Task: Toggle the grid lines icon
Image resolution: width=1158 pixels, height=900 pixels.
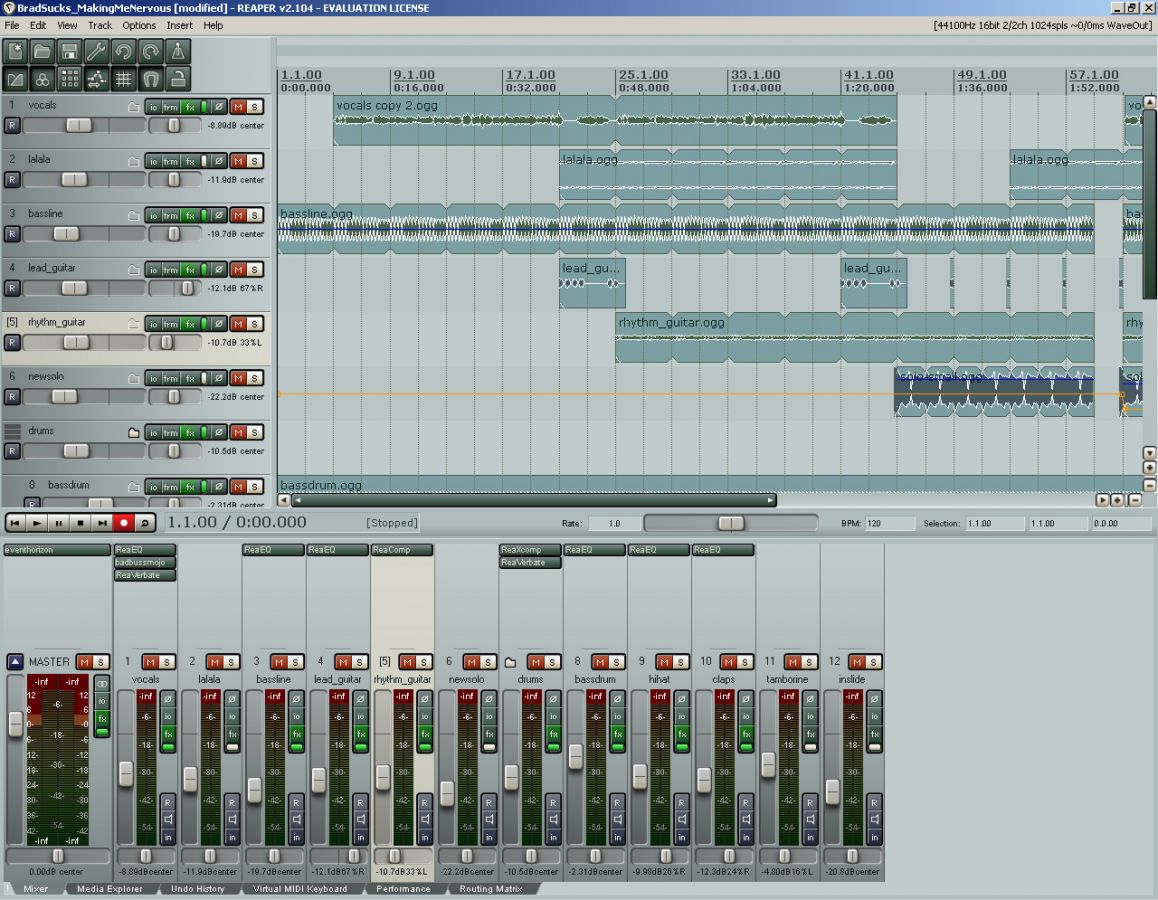Action: [124, 79]
